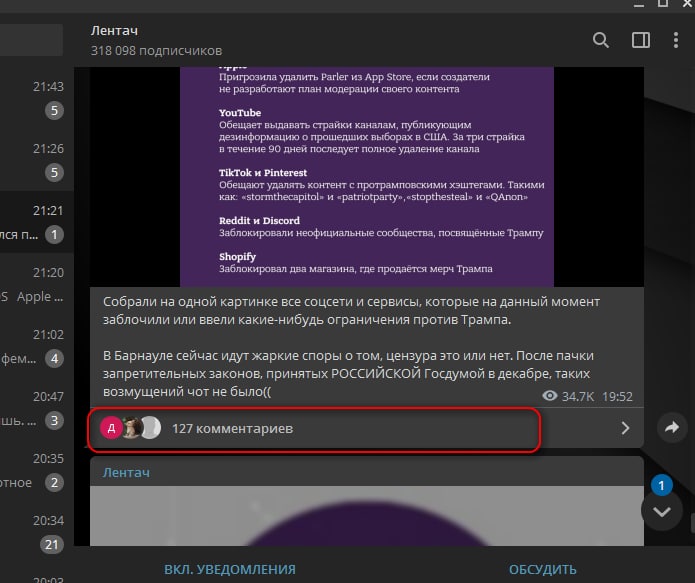Share the post with forward arrow
The width and height of the screenshot is (695, 583).
coord(672,427)
